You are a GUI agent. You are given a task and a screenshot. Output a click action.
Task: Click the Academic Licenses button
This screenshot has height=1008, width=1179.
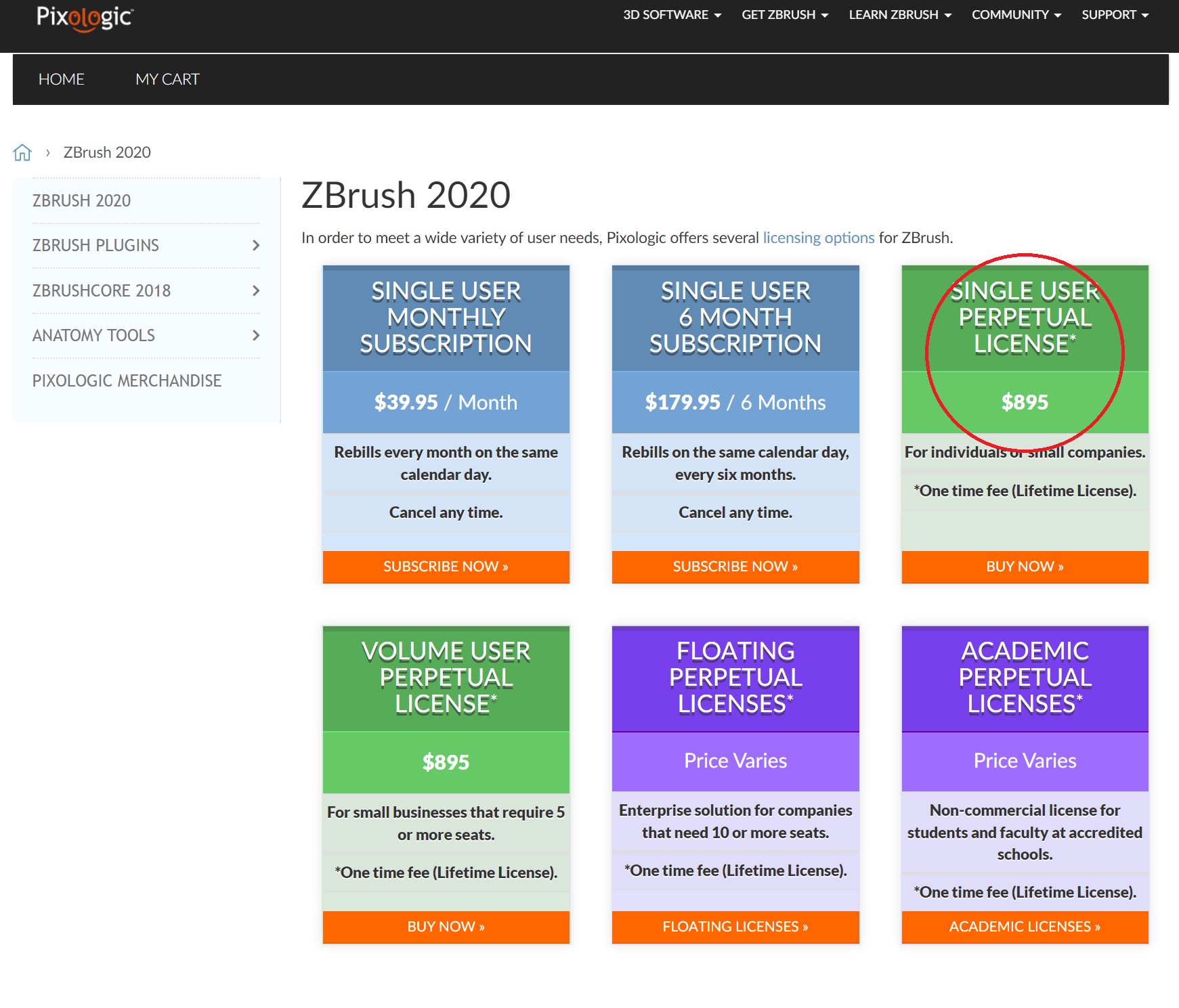[1025, 927]
